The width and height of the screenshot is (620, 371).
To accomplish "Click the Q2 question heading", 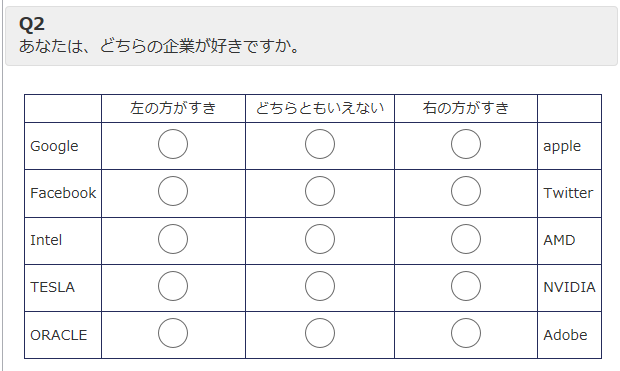I will (32, 24).
